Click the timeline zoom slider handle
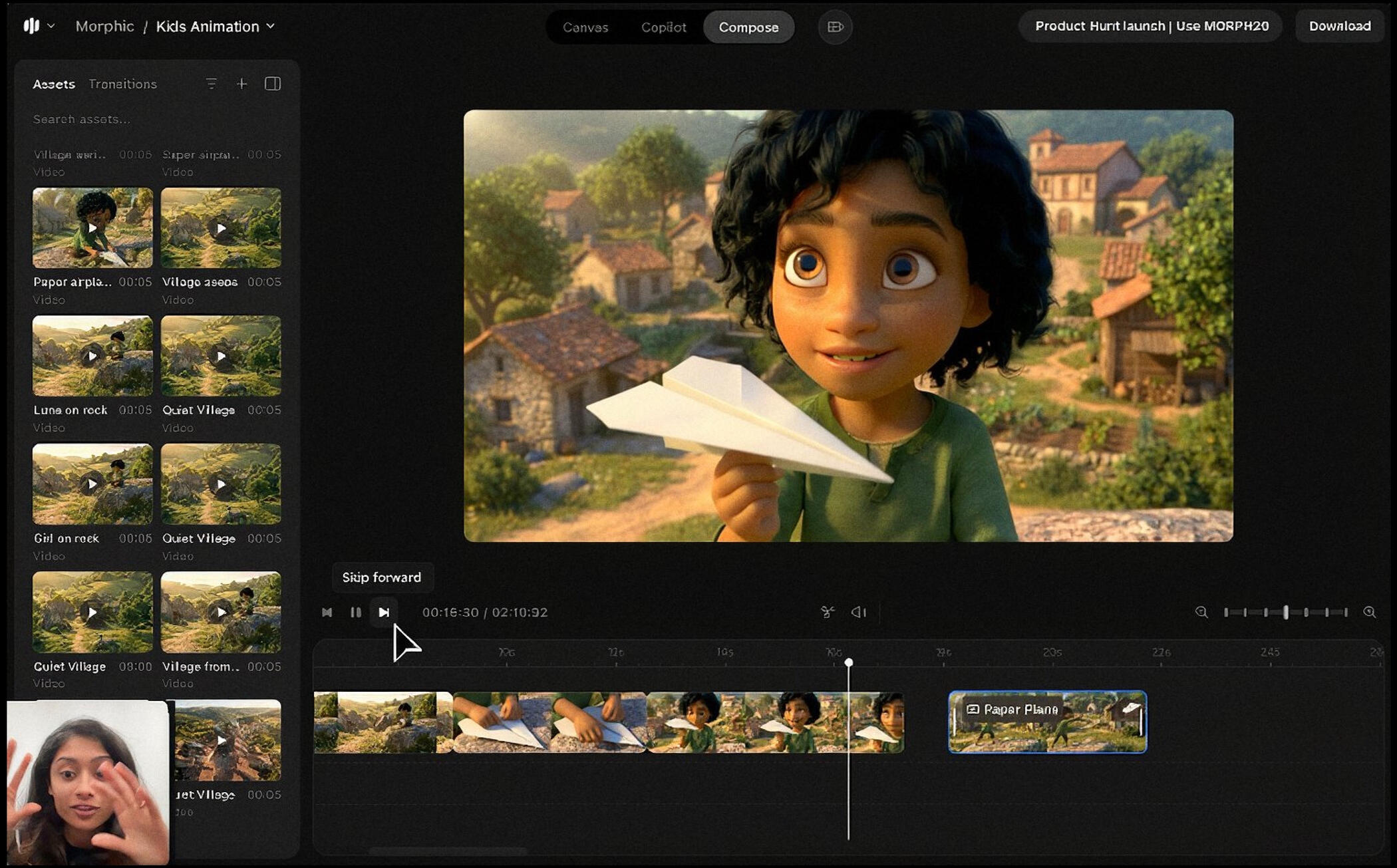1397x868 pixels. click(1286, 612)
